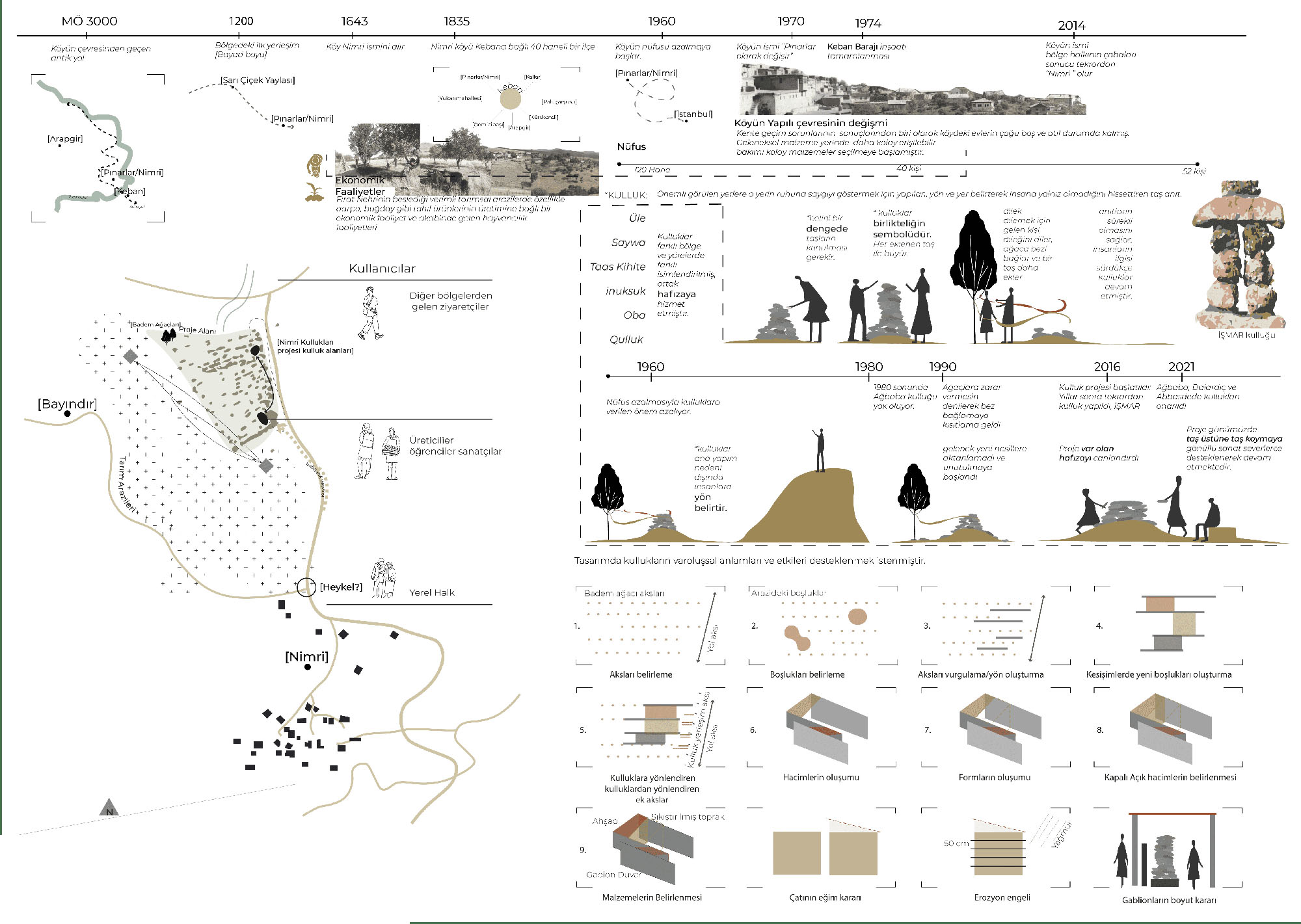Image resolution: width=1301 pixels, height=924 pixels.
Task: Select the elderly couple figure beside Yerel Halk
Action: point(383,579)
